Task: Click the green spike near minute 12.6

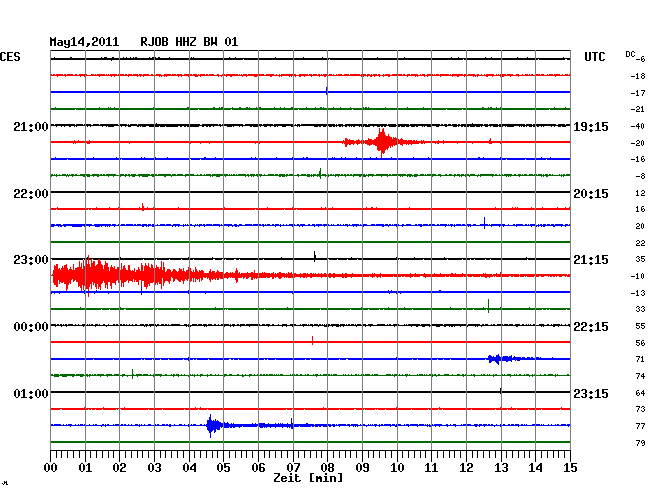Action: 488,306
